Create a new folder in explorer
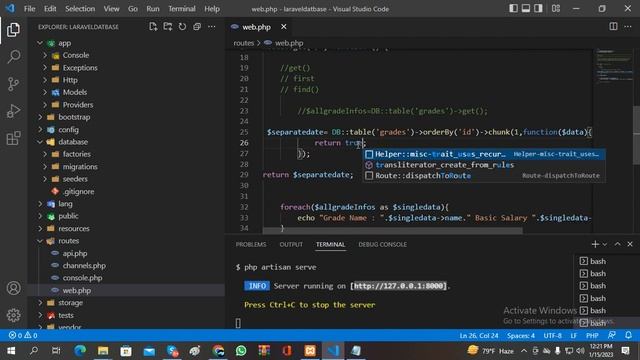 (168, 27)
